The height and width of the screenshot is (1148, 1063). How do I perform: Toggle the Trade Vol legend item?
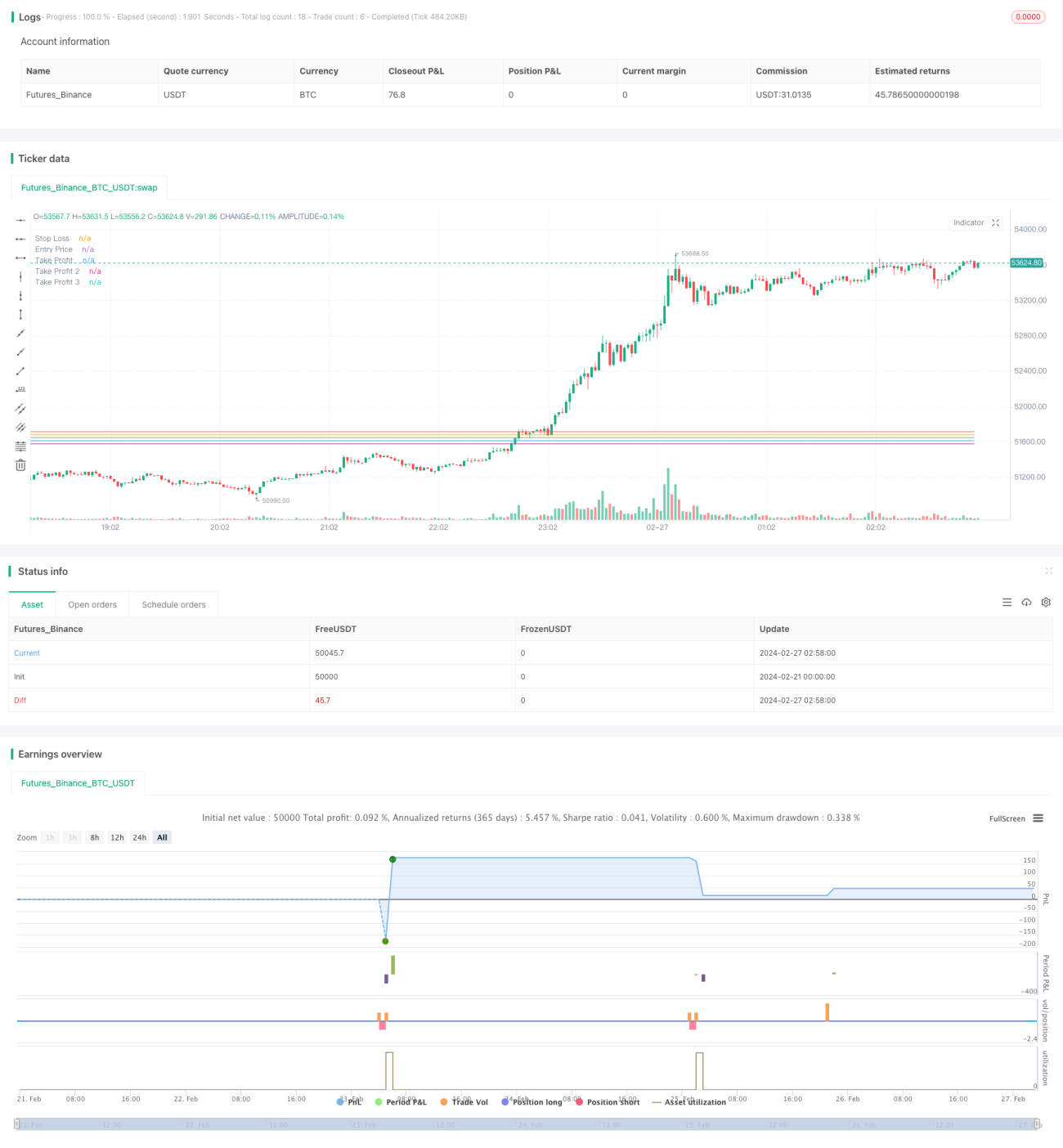(x=464, y=1102)
